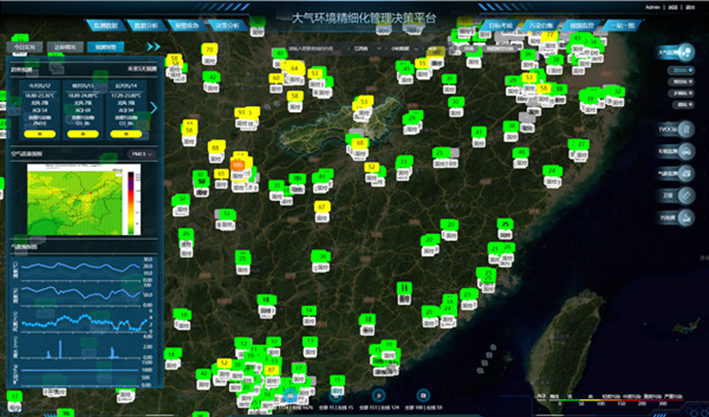Viewport: 709px width, 417px height.
Task: Open the 一站一图 top navigation tab
Action: [x=622, y=25]
